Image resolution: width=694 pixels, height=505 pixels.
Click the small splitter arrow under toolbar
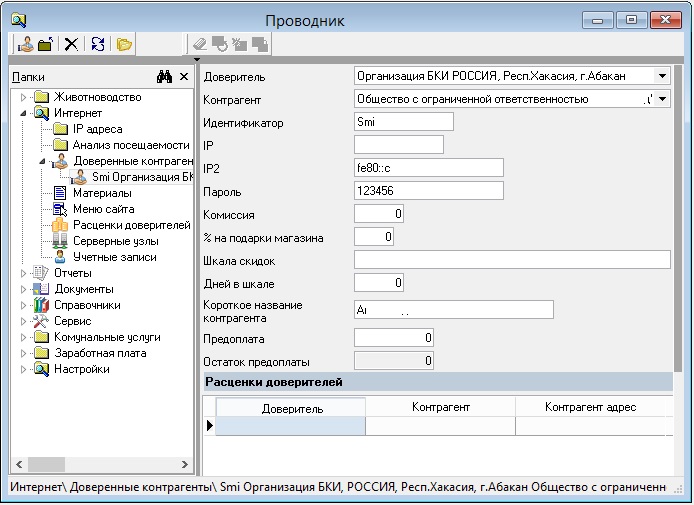pyautogui.click(x=197, y=60)
